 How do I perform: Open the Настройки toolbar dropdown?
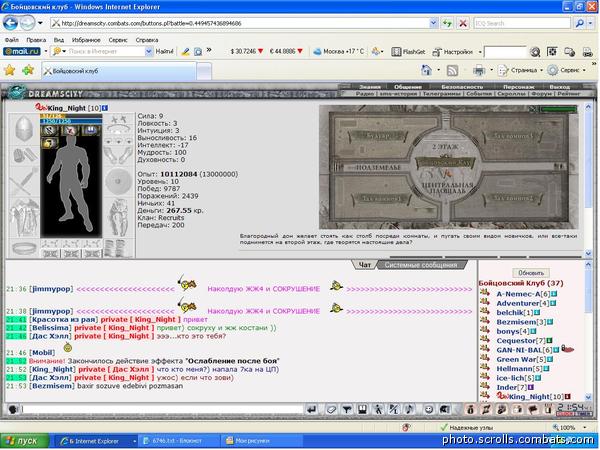point(480,52)
